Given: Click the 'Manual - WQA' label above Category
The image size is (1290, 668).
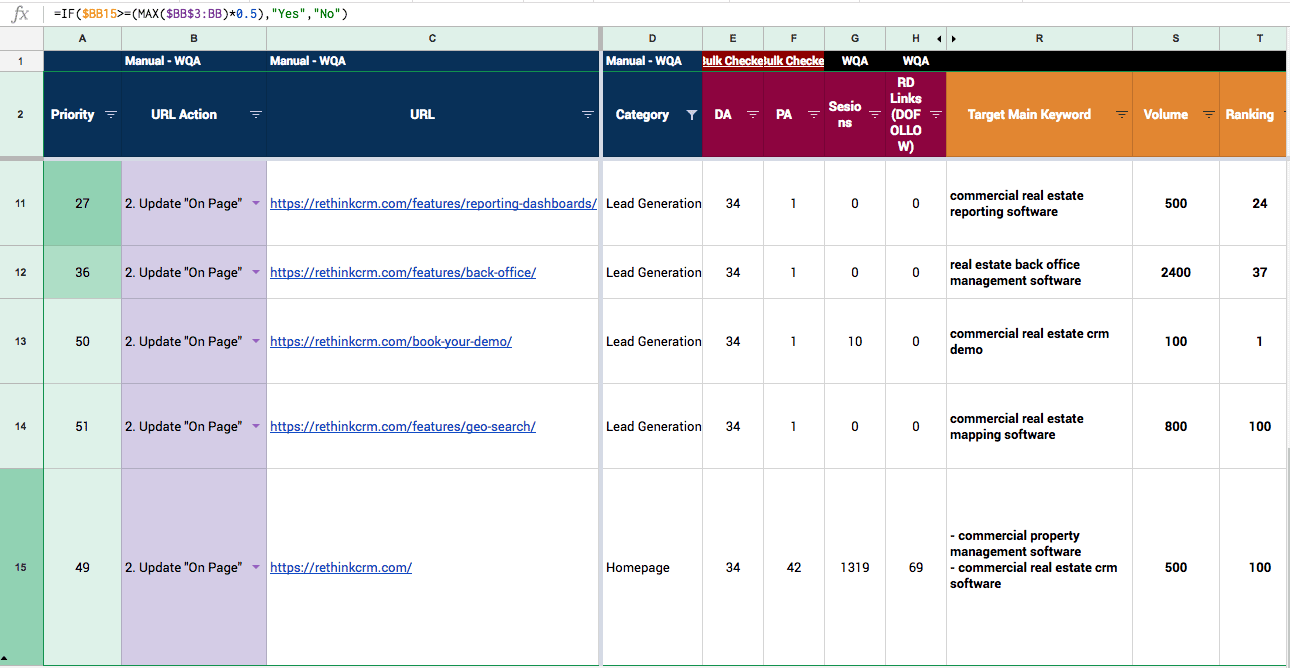Looking at the screenshot, I should [x=644, y=61].
